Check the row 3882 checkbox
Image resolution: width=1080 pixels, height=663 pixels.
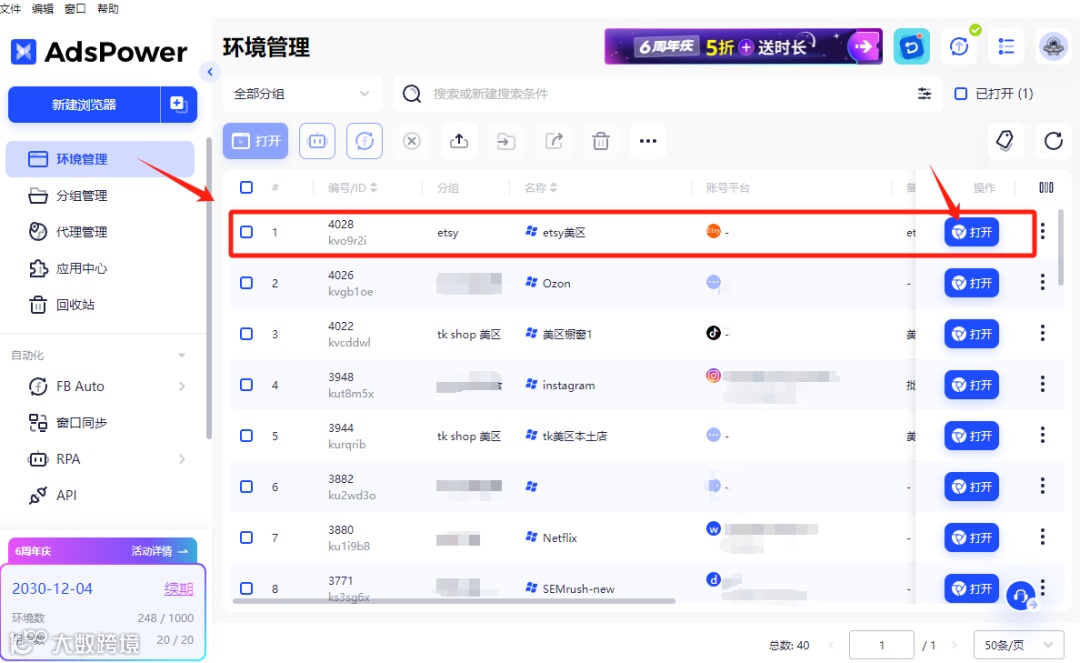pos(246,487)
